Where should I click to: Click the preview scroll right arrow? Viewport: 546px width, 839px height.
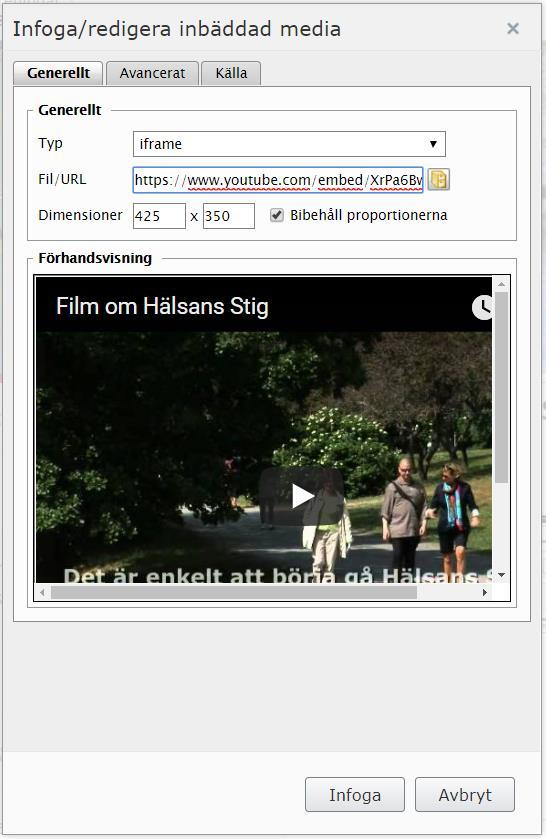[x=484, y=592]
